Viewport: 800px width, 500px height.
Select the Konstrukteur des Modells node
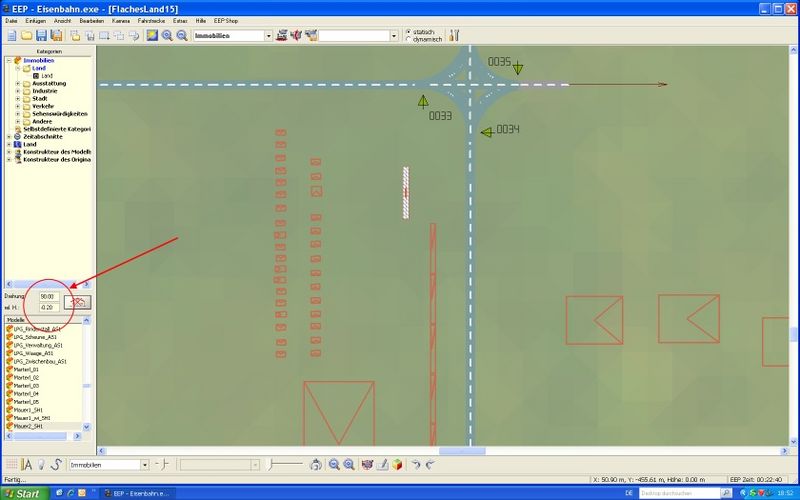point(57,152)
